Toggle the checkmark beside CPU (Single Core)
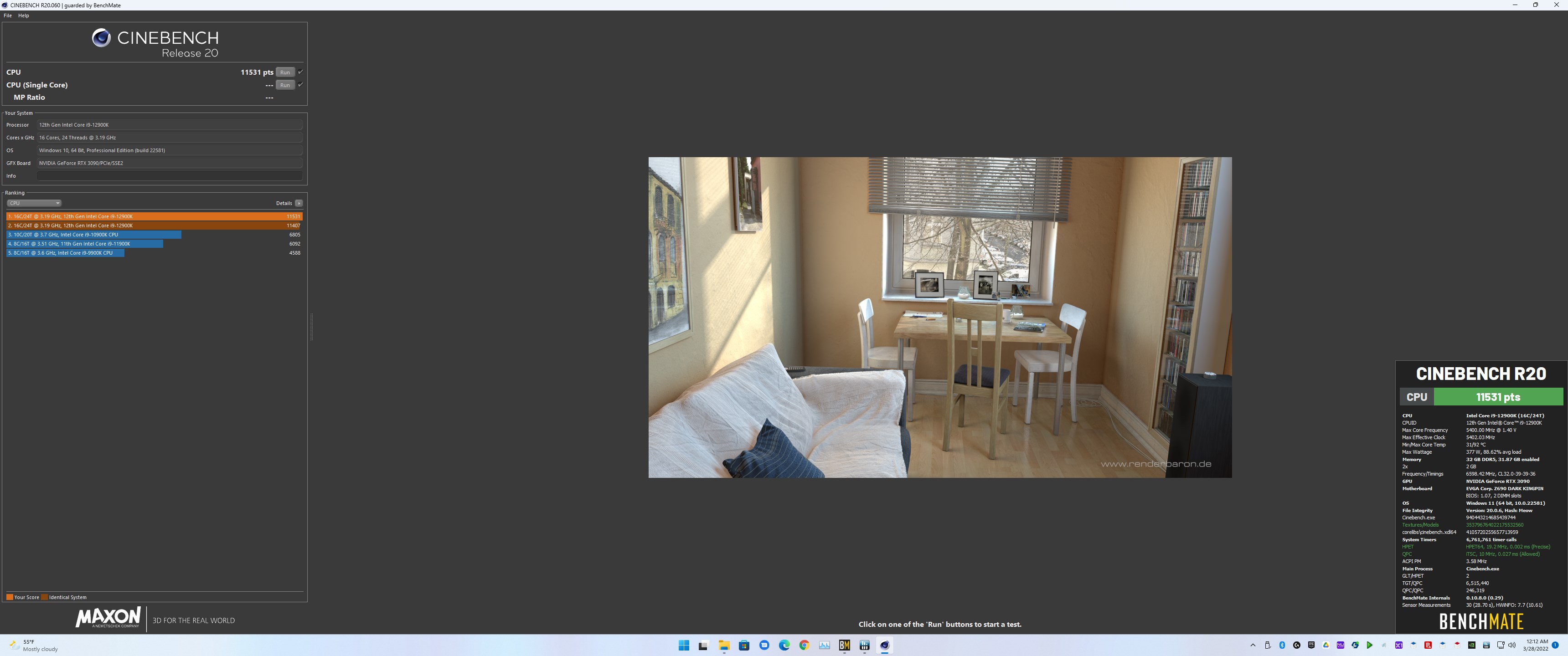This screenshot has height=656, width=1568. click(x=300, y=85)
